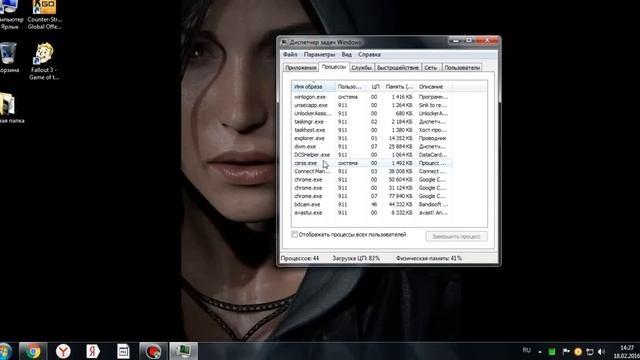Sort by the 'Имя образа' column header
The image size is (640, 360).
313,87
